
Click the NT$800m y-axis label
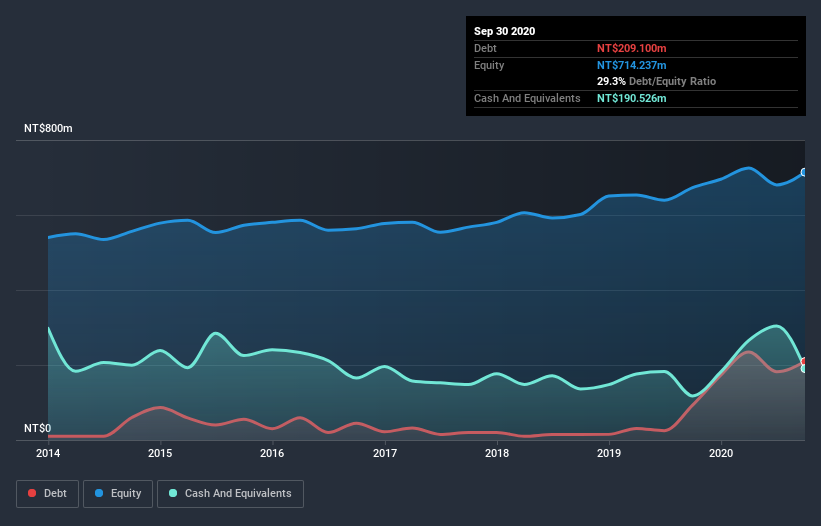coord(49,129)
